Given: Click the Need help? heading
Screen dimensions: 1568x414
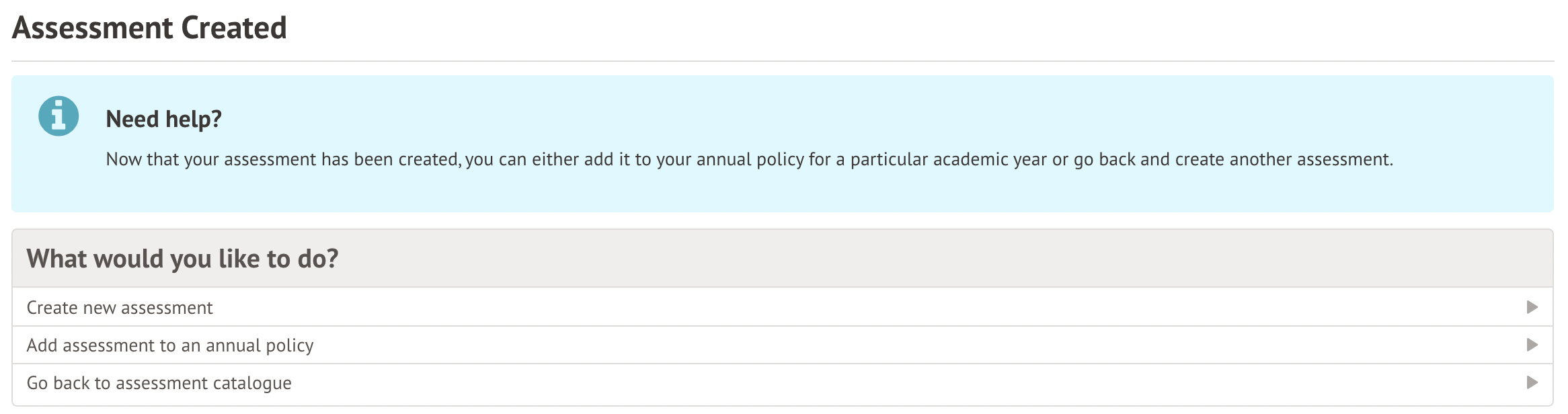Looking at the screenshot, I should pos(163,119).
